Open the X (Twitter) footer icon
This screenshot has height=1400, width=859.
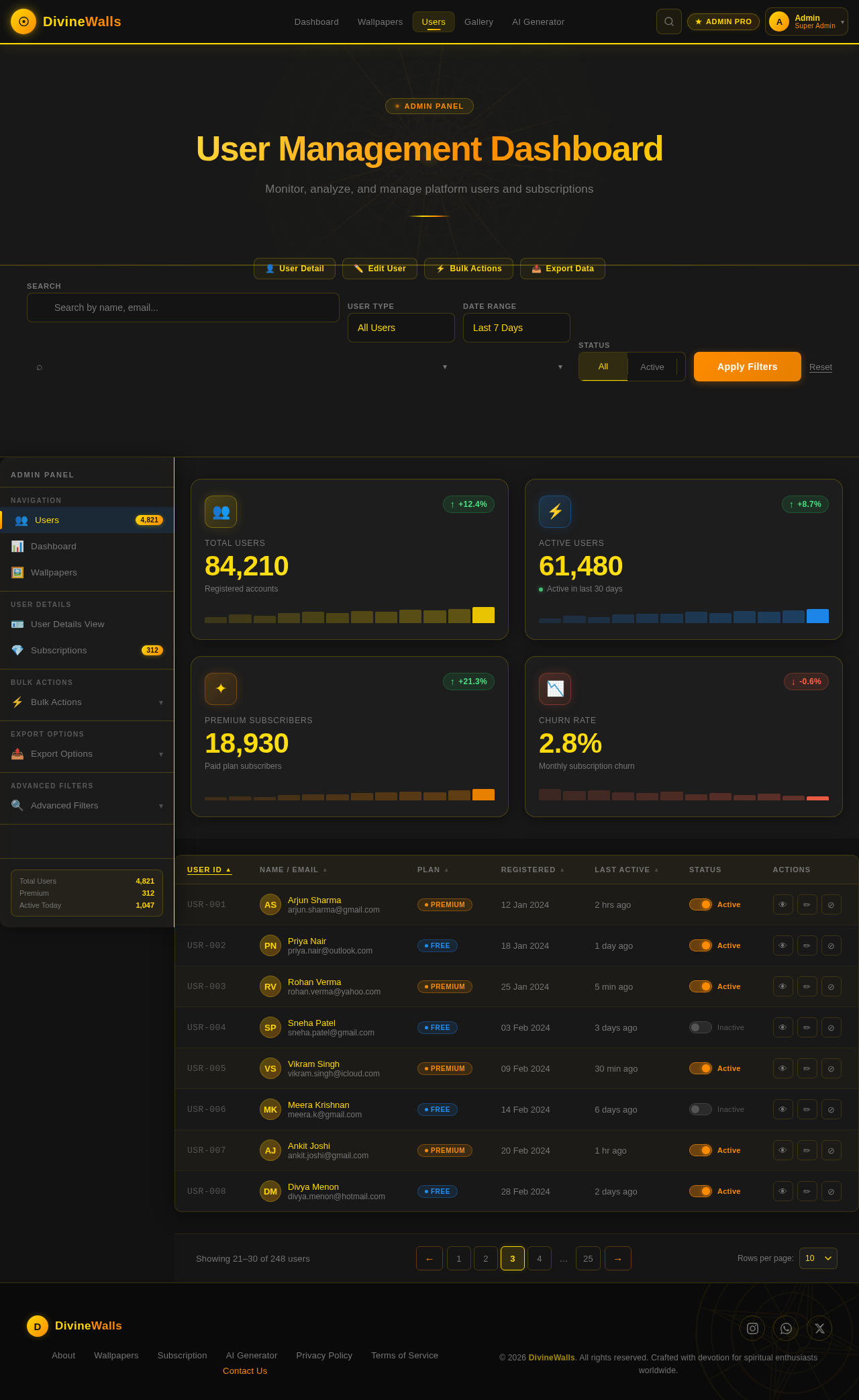(819, 1328)
